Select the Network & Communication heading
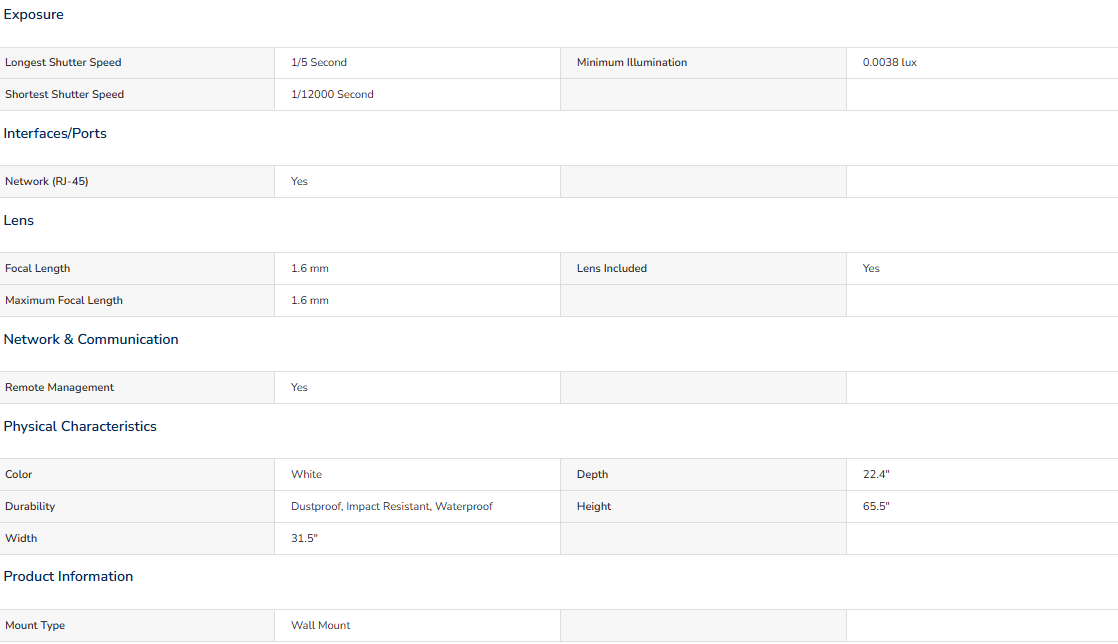The width and height of the screenshot is (1118, 644). coord(91,339)
